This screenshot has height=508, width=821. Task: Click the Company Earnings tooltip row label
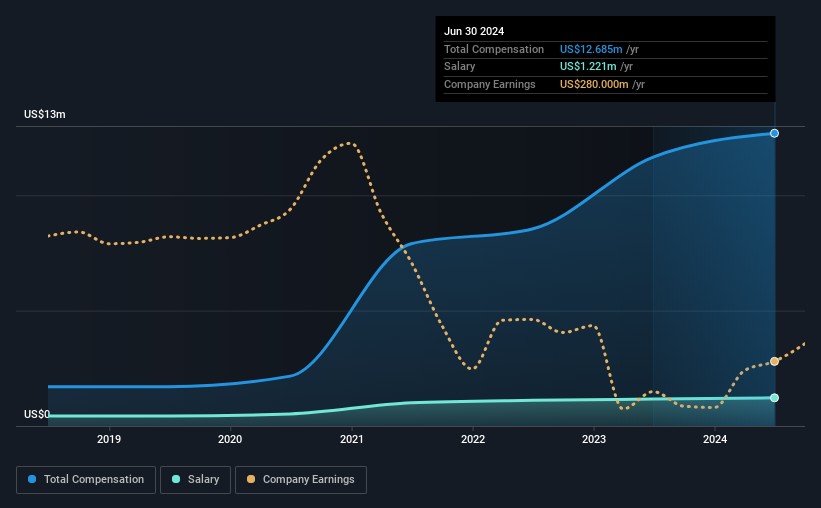[490, 84]
